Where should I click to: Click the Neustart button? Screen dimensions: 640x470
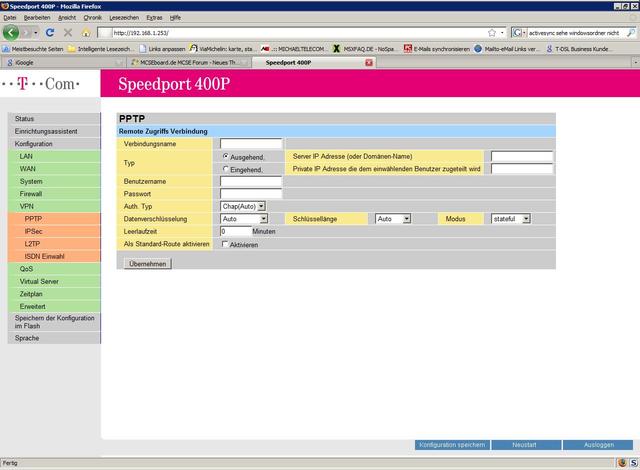click(x=526, y=445)
